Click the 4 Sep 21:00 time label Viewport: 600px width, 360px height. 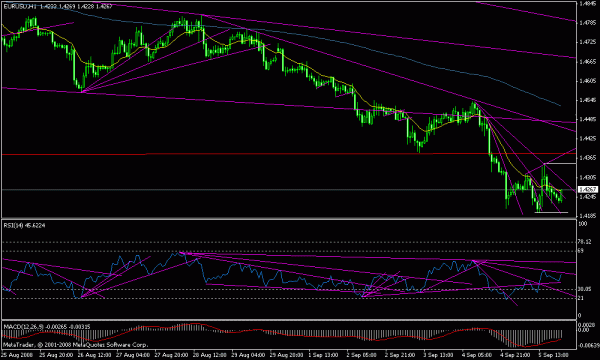(x=515, y=355)
